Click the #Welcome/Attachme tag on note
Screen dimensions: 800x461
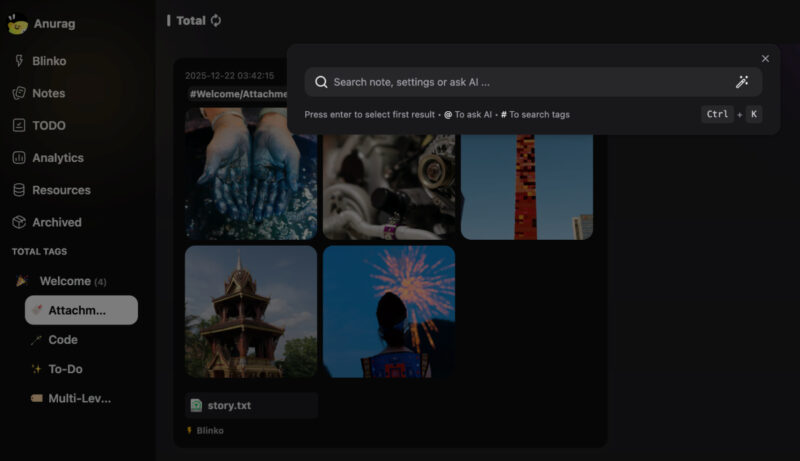pos(238,94)
